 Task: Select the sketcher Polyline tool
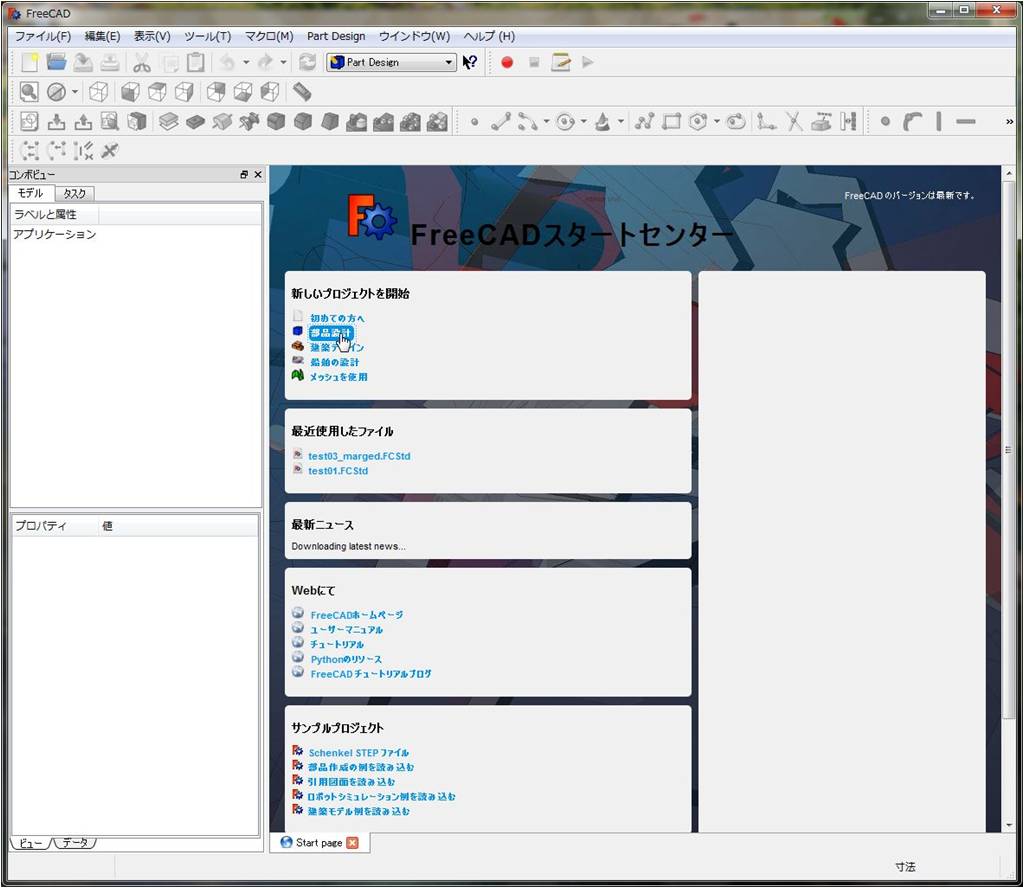[x=644, y=122]
